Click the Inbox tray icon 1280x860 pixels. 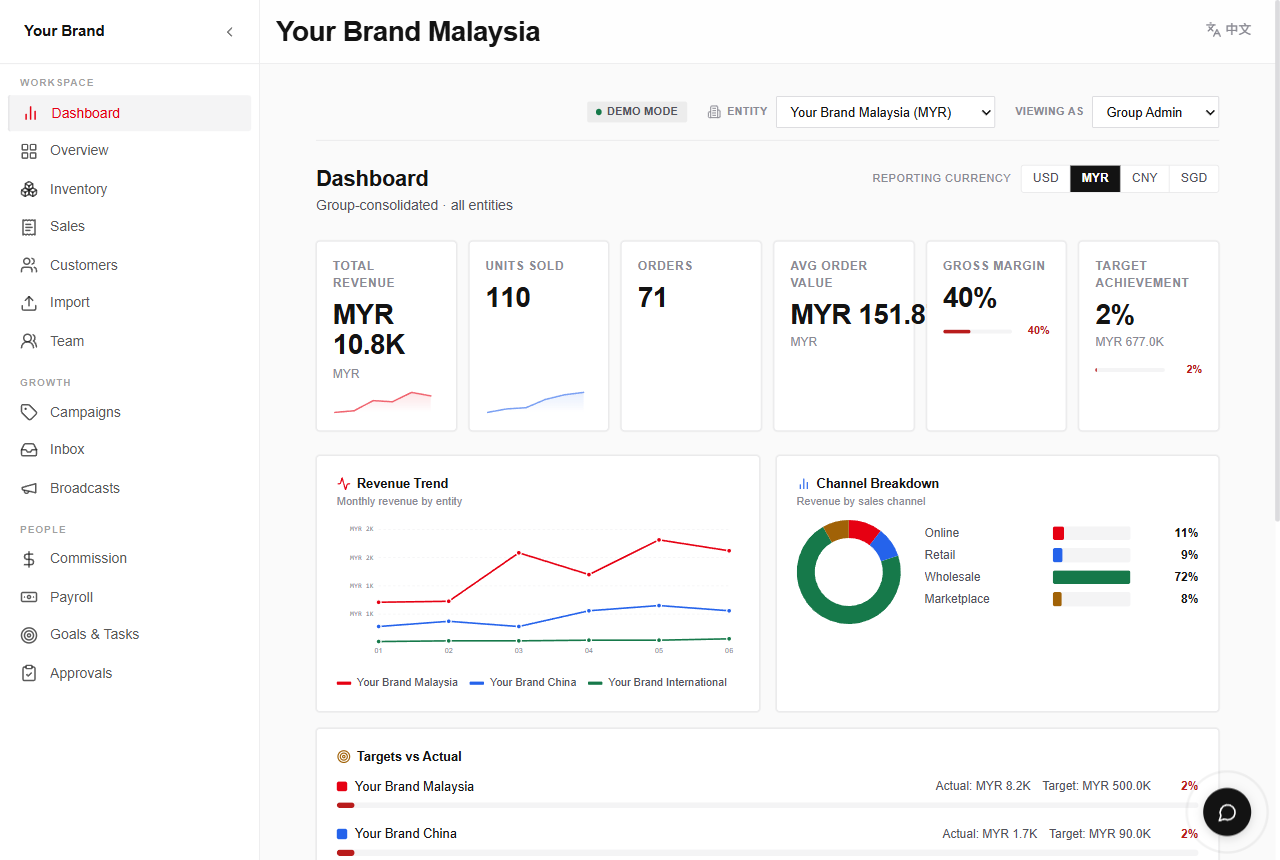click(x=30, y=450)
